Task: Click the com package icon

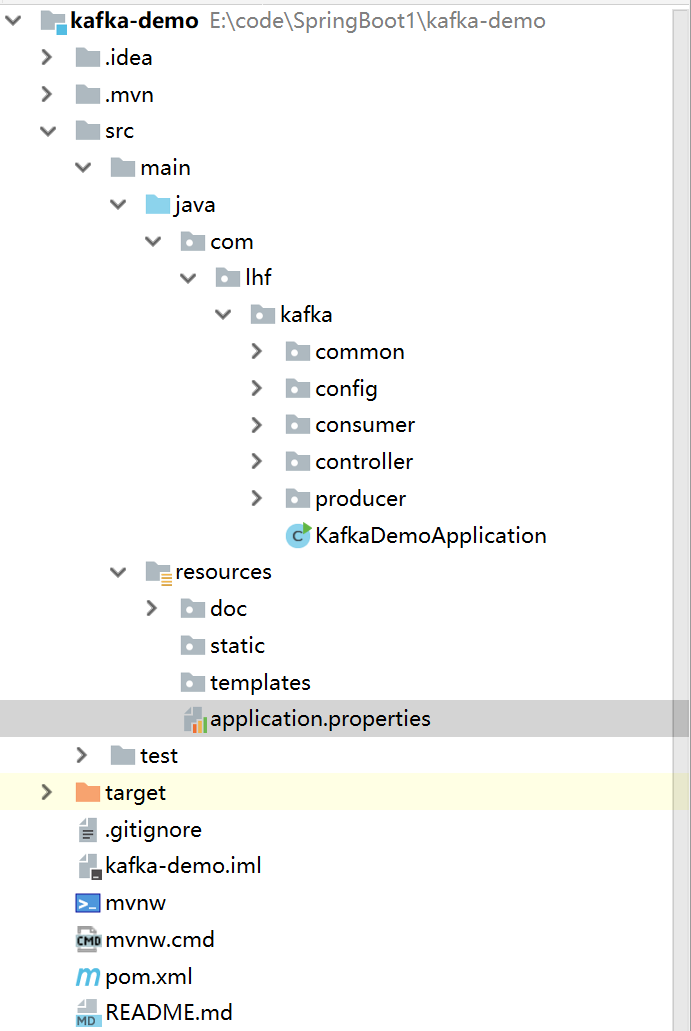Action: click(193, 241)
